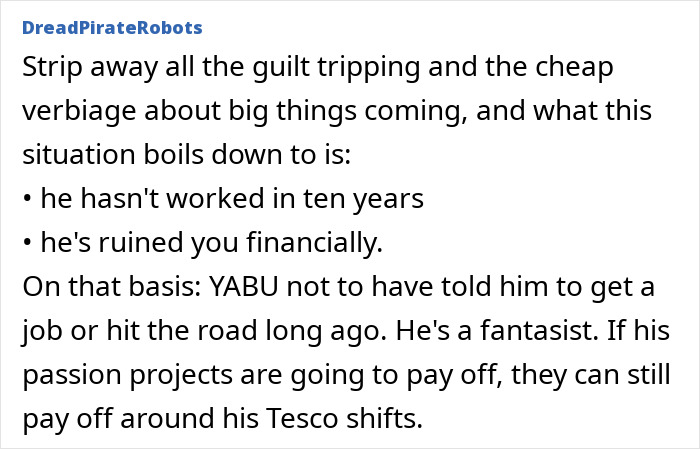
Task: Open the DreadPirateRobots user profile link
Action: (112, 28)
